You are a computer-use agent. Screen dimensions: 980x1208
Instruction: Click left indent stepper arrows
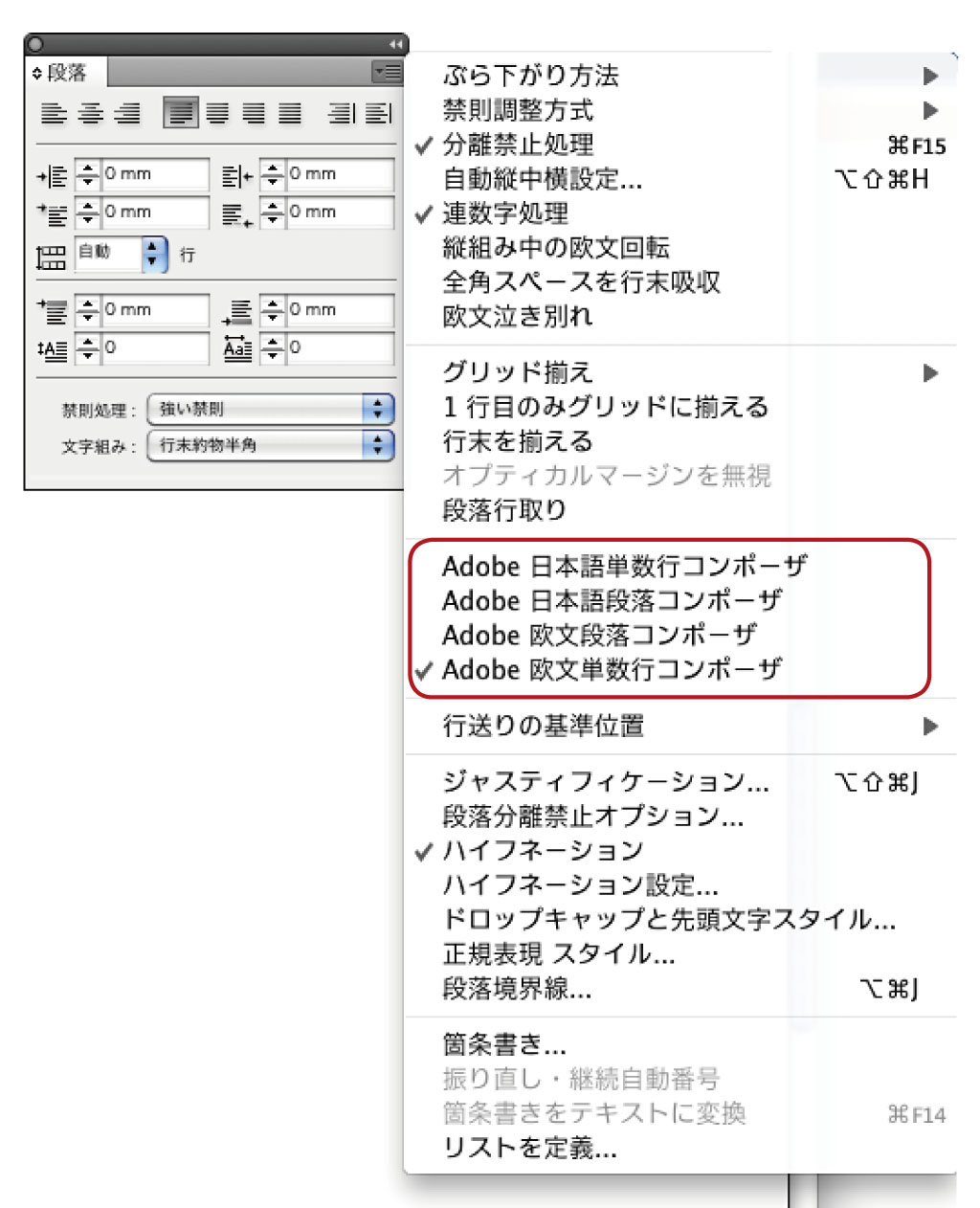(88, 175)
